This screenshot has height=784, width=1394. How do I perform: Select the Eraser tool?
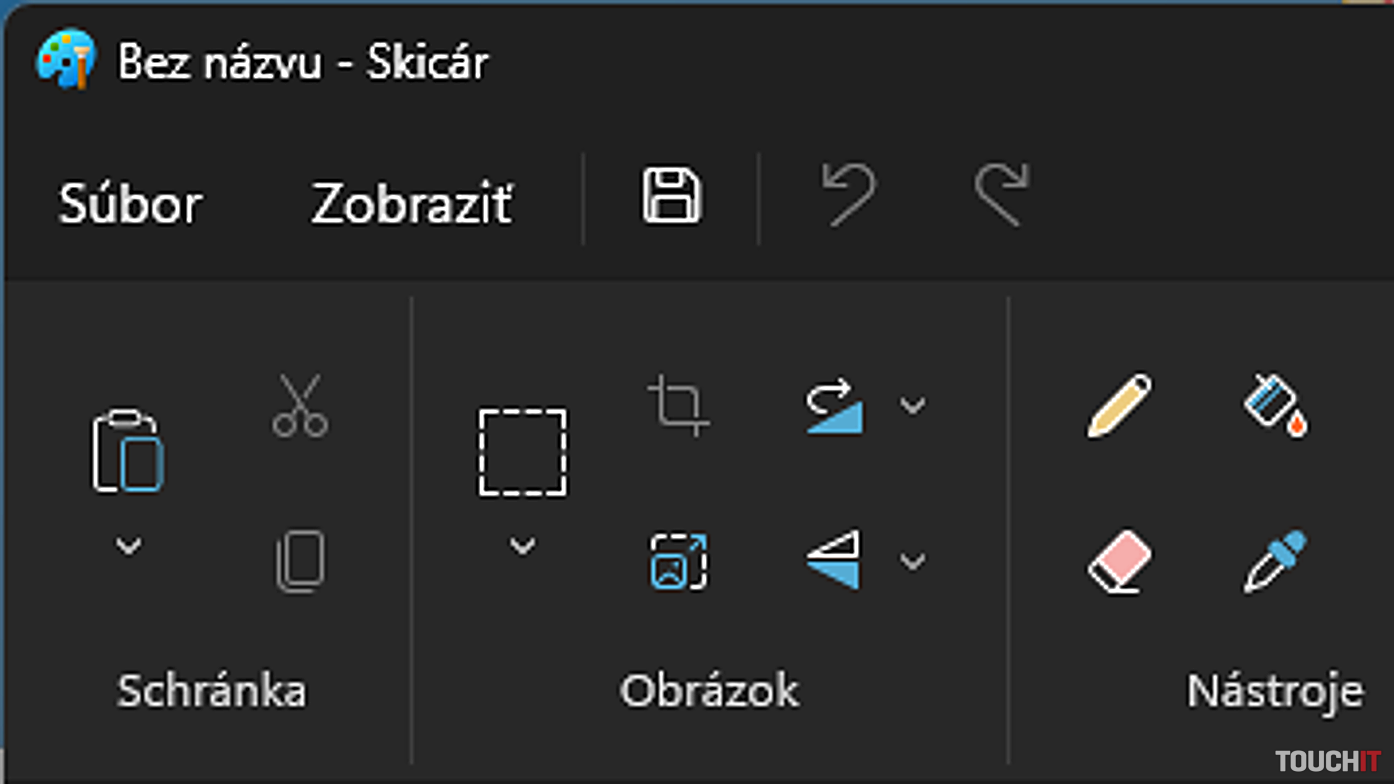[x=1119, y=561]
